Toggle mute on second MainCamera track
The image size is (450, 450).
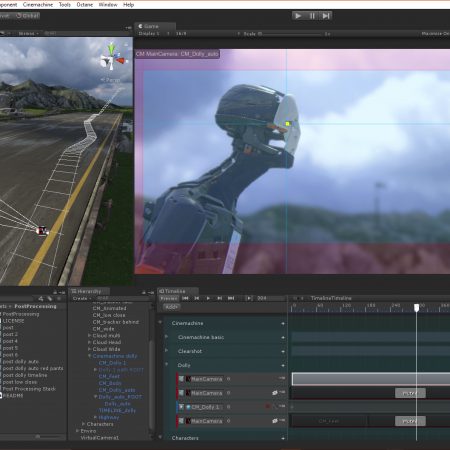tap(275, 393)
